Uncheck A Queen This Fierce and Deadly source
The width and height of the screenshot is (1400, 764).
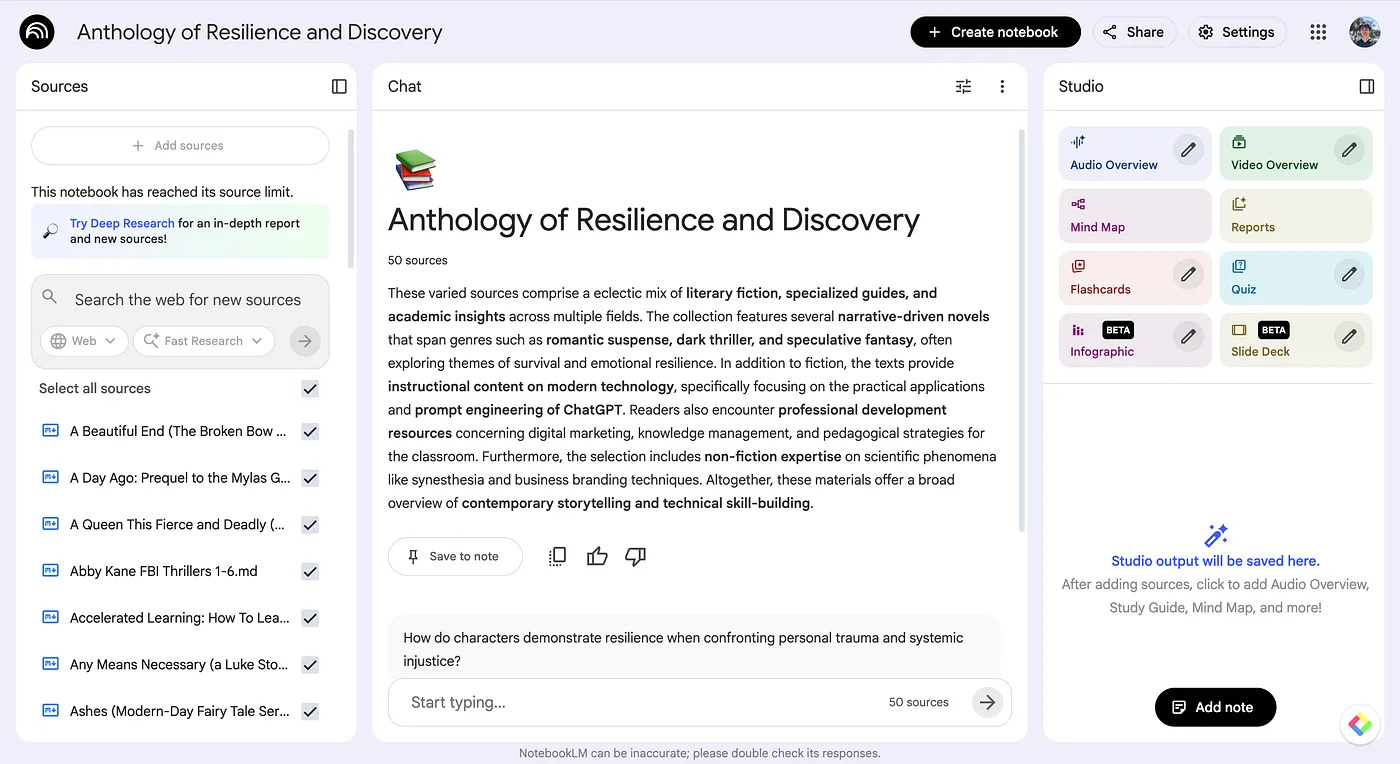tap(310, 524)
